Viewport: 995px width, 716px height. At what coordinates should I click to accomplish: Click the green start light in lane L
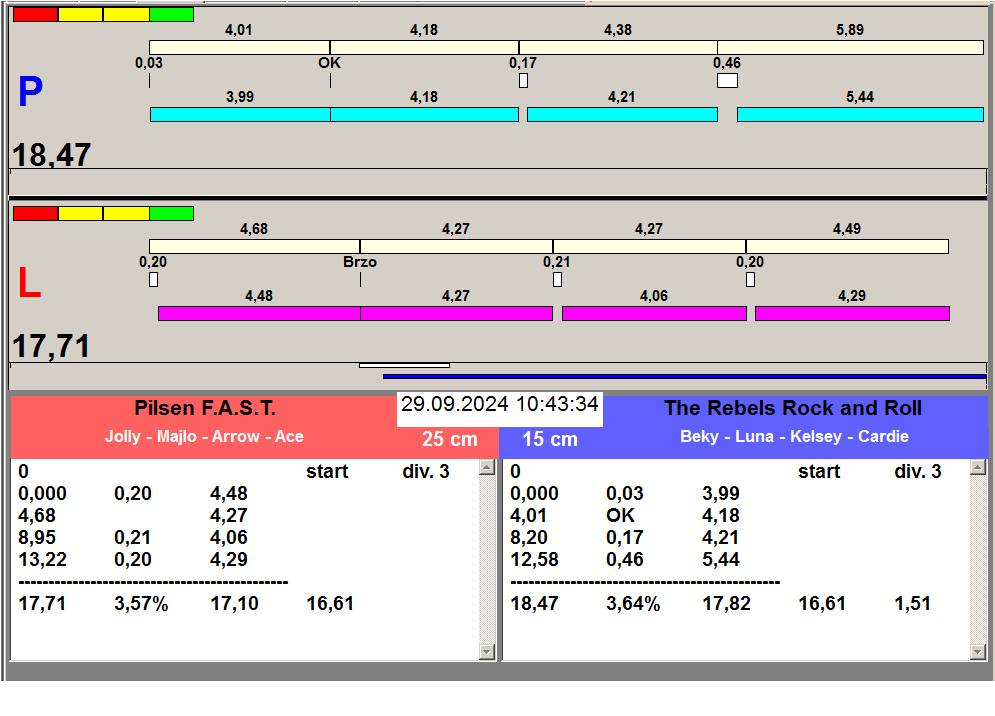(x=171, y=213)
